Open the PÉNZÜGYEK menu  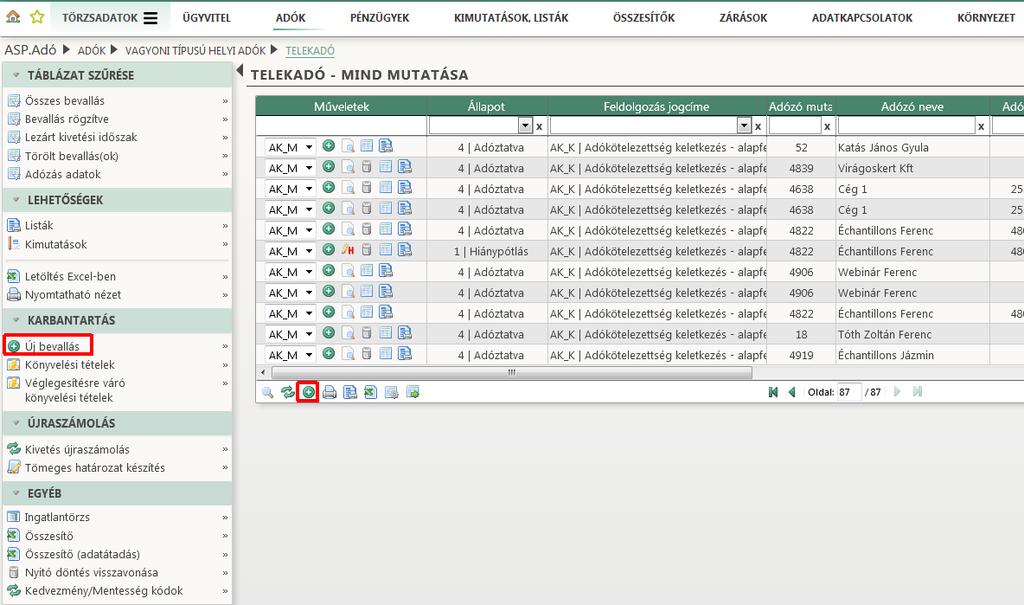click(379, 18)
